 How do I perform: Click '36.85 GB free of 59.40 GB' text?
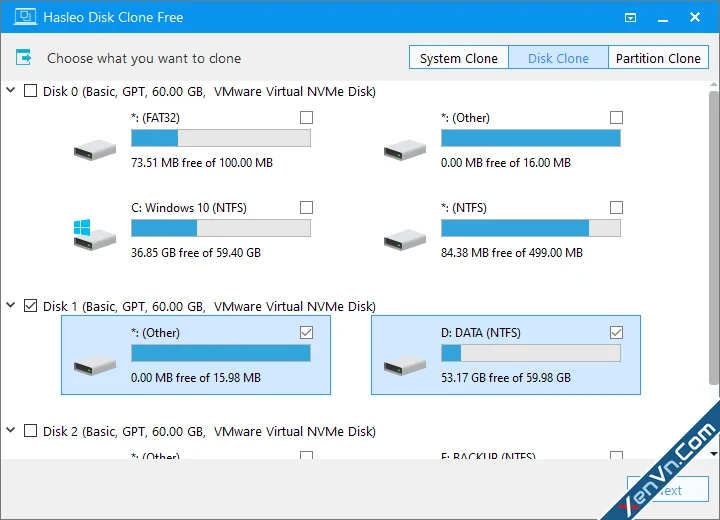(196, 253)
